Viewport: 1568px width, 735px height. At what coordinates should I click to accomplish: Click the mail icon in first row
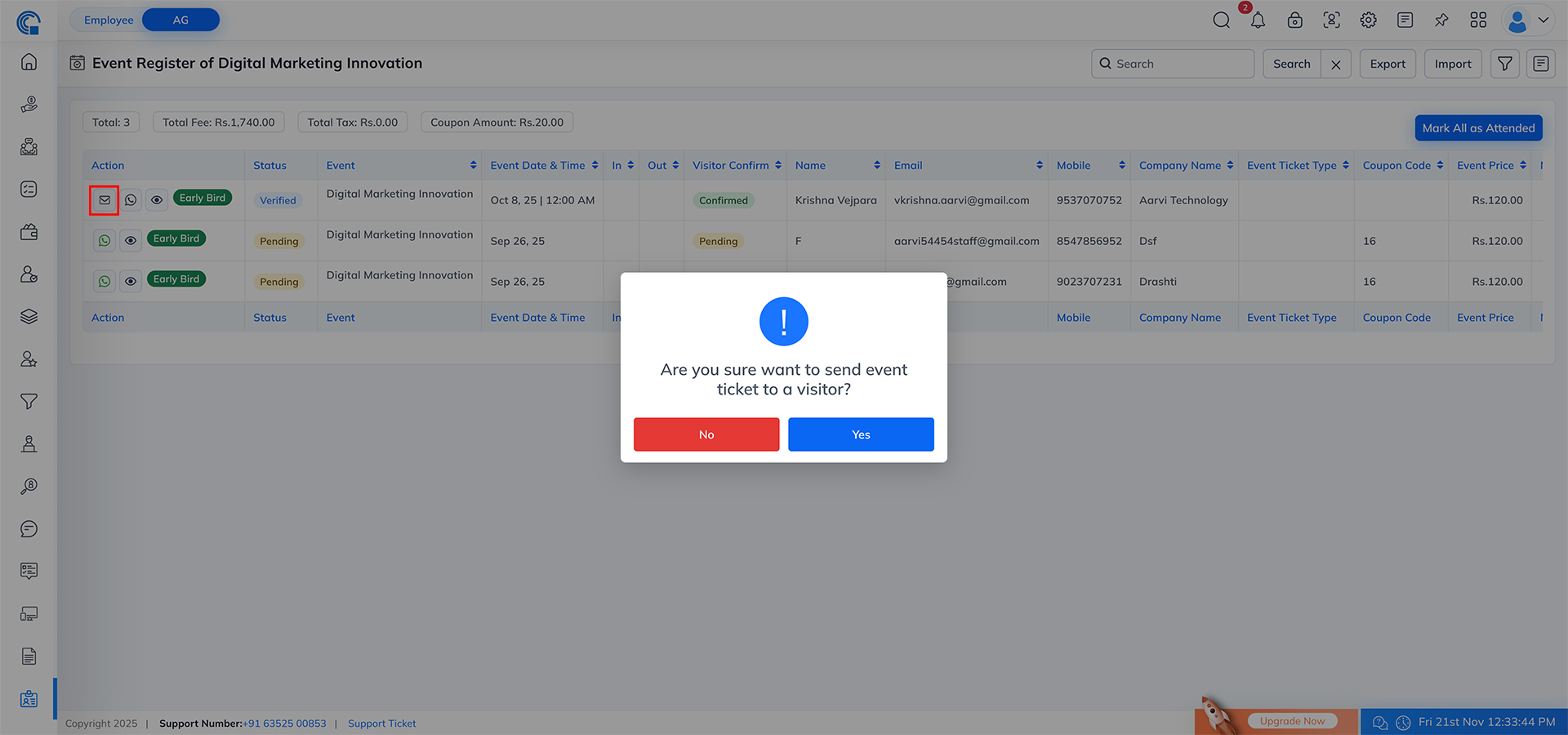coord(105,200)
